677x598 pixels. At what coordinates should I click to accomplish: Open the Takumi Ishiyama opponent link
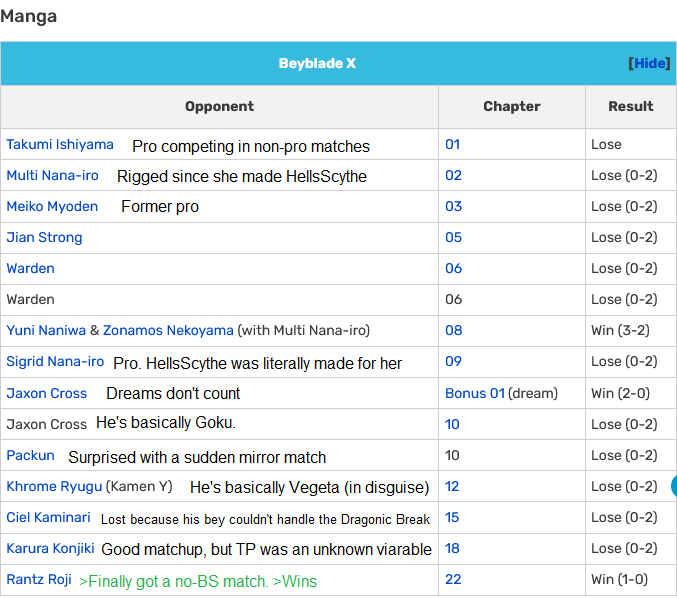coord(60,144)
